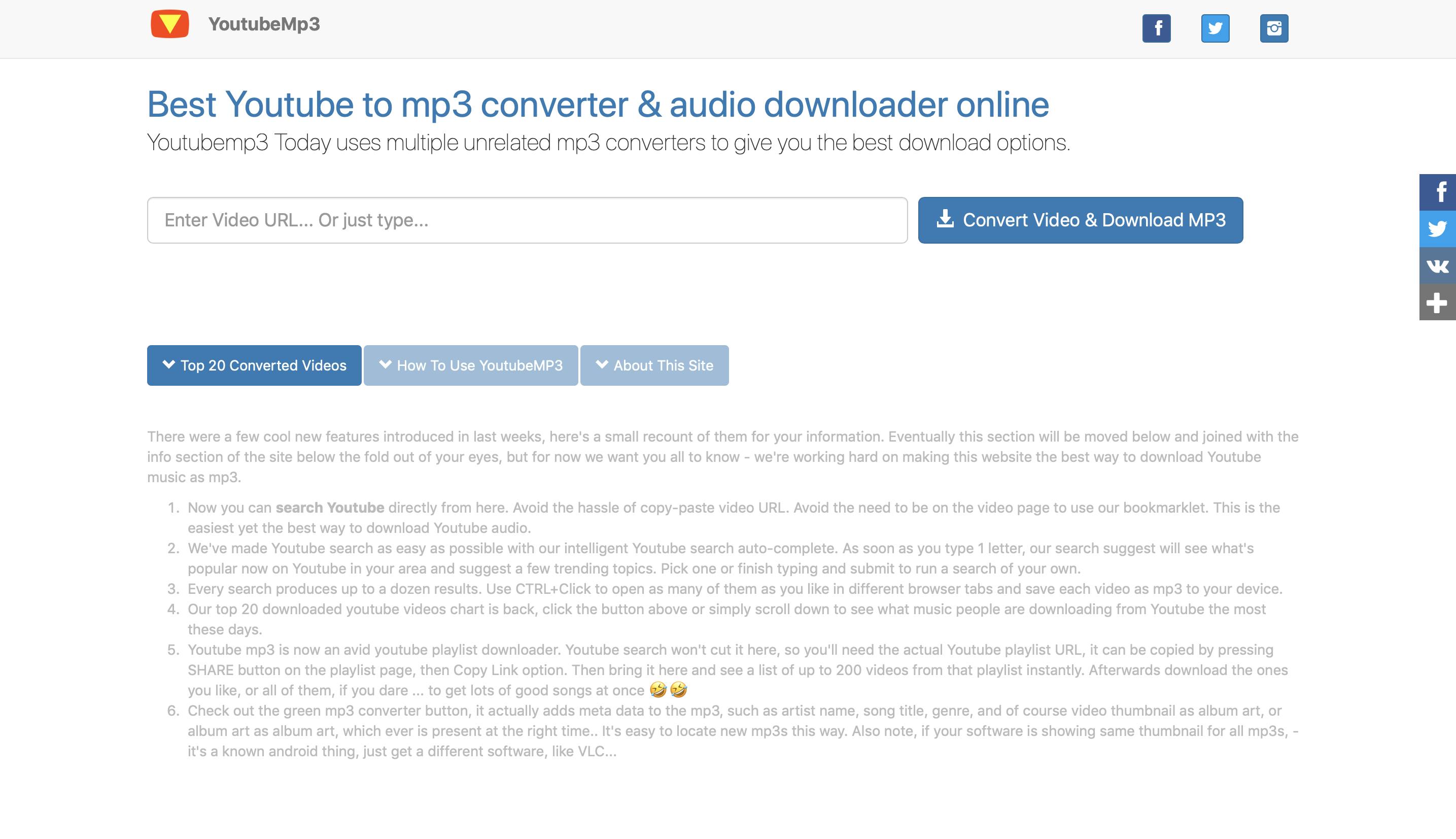Click the Facebook icon in header
The image size is (1456, 839).
point(1157,27)
